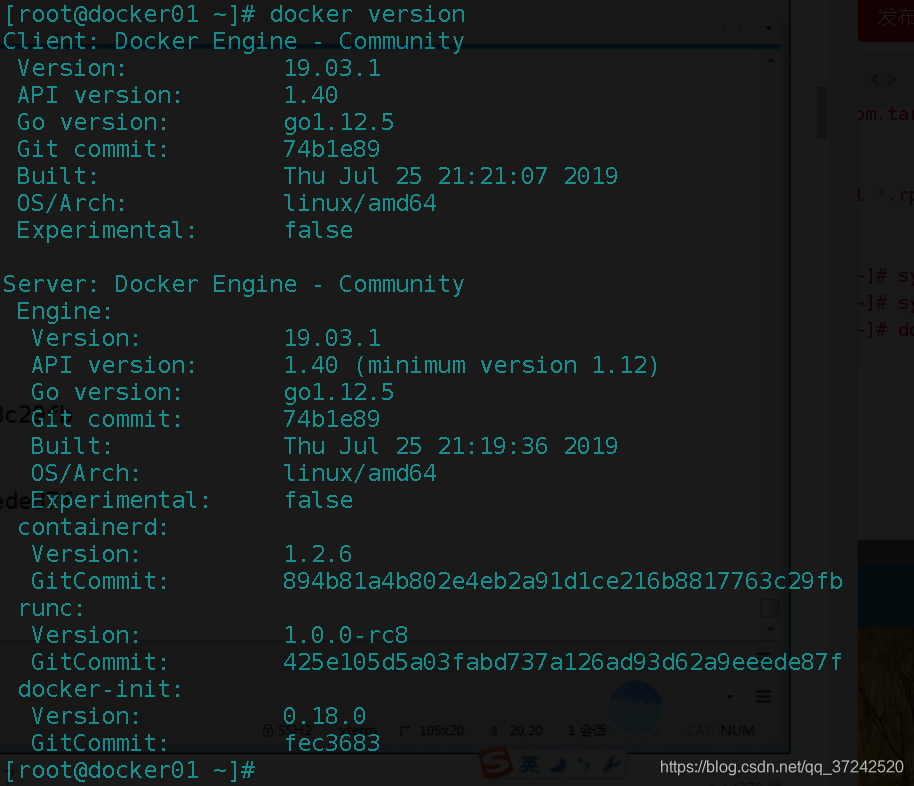Click the dimmed red '发布' button
This screenshot has height=786, width=914.
(886, 19)
